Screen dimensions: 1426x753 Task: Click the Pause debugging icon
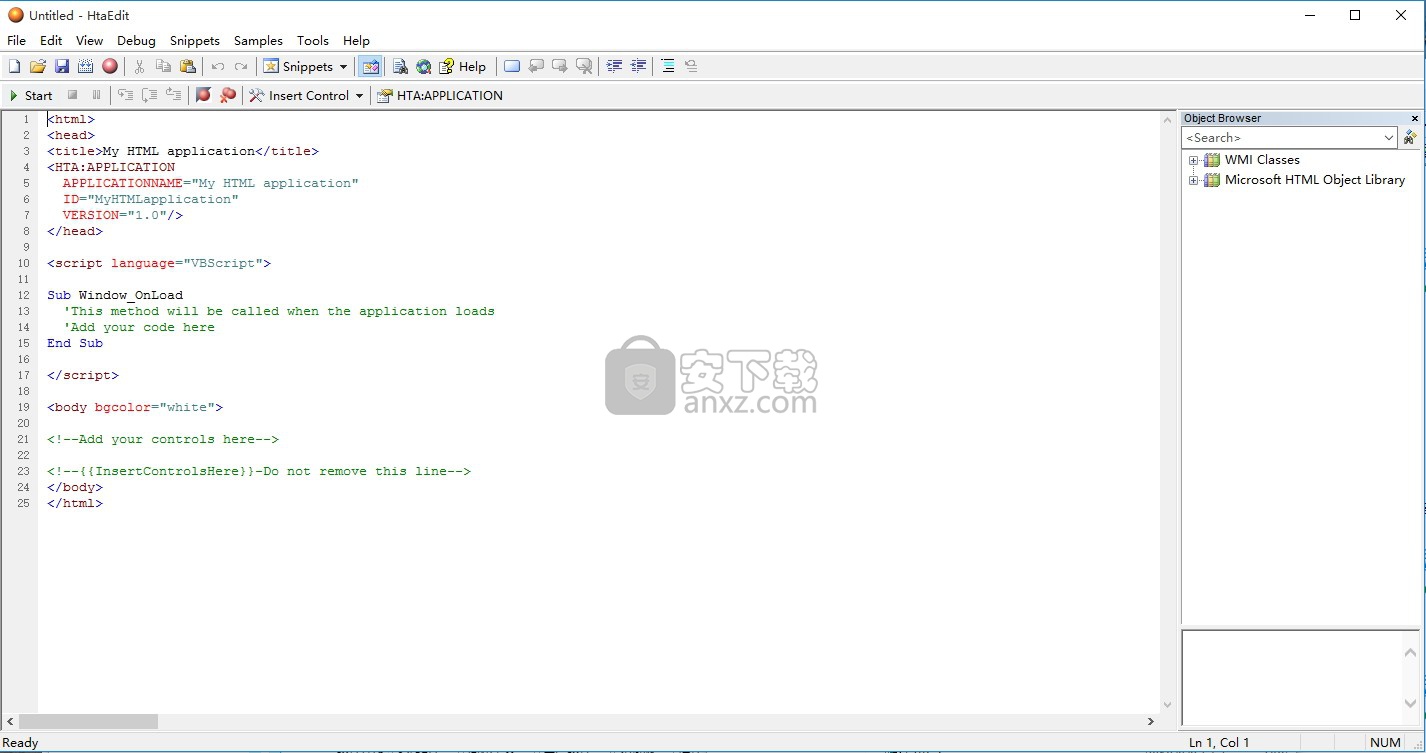click(x=96, y=96)
